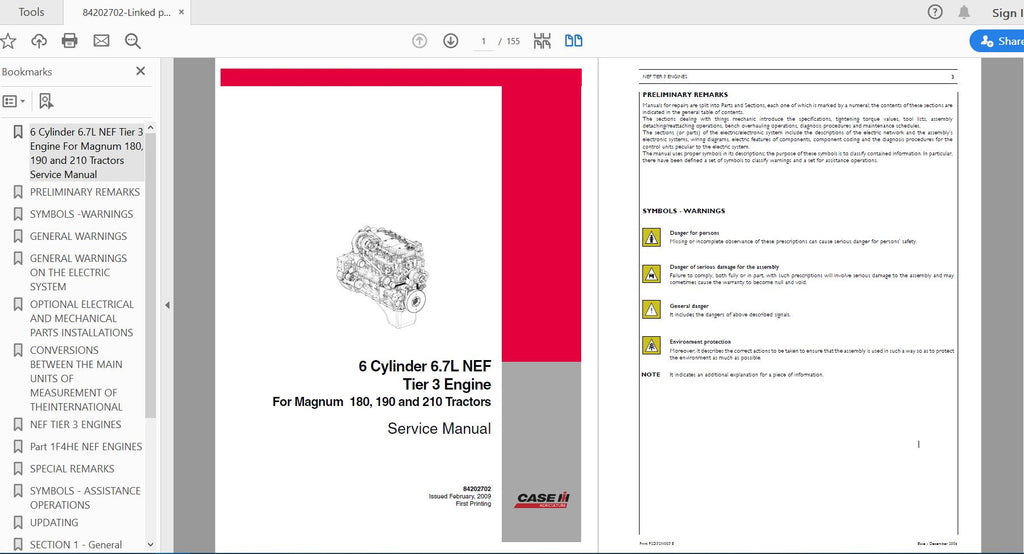Click 'For Magnum 180, 190 and 210 Tractors' text
Screen dimensions: 1024x554
(381, 402)
